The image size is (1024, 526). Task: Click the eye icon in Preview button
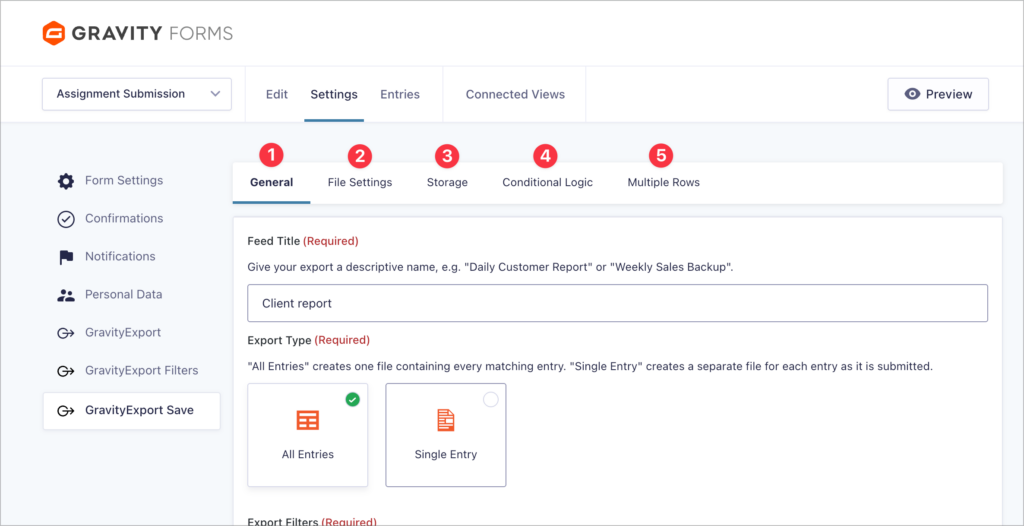pyautogui.click(x=912, y=94)
